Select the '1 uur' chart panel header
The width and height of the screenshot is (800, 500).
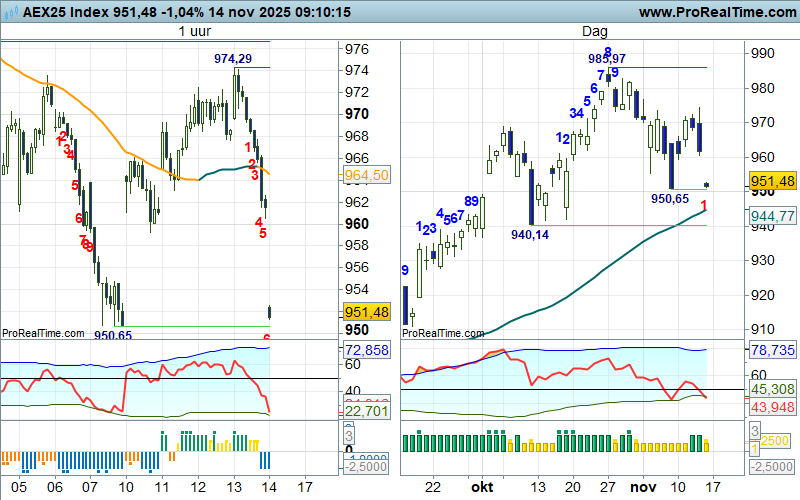coord(194,32)
